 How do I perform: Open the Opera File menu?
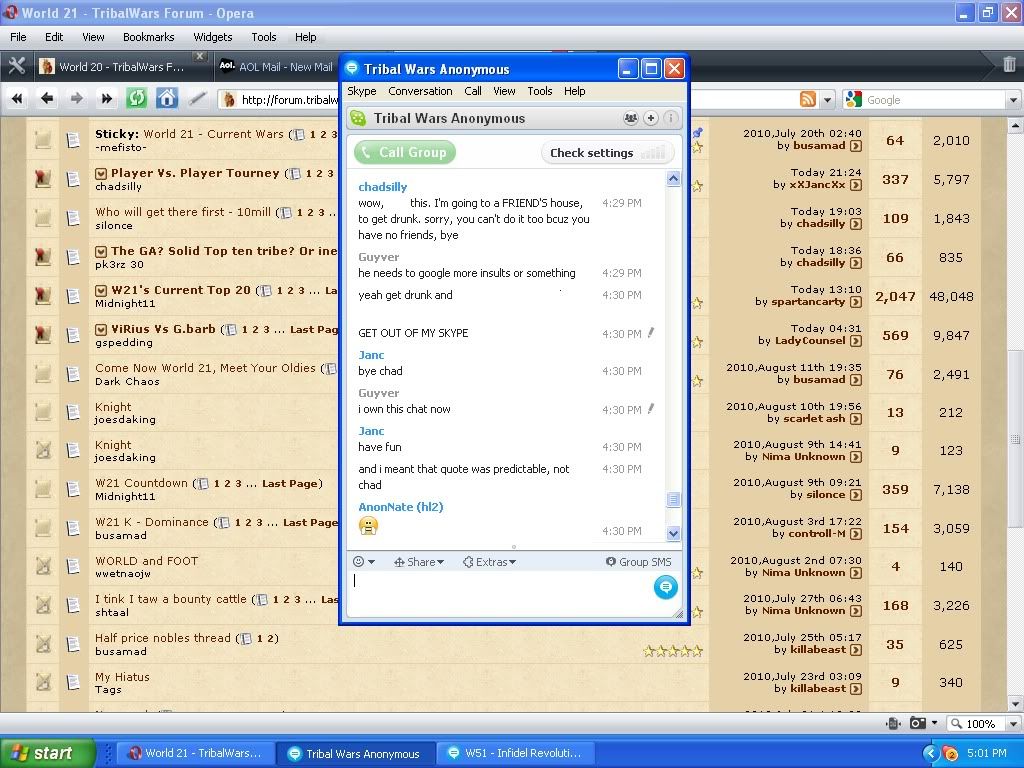click(x=18, y=37)
